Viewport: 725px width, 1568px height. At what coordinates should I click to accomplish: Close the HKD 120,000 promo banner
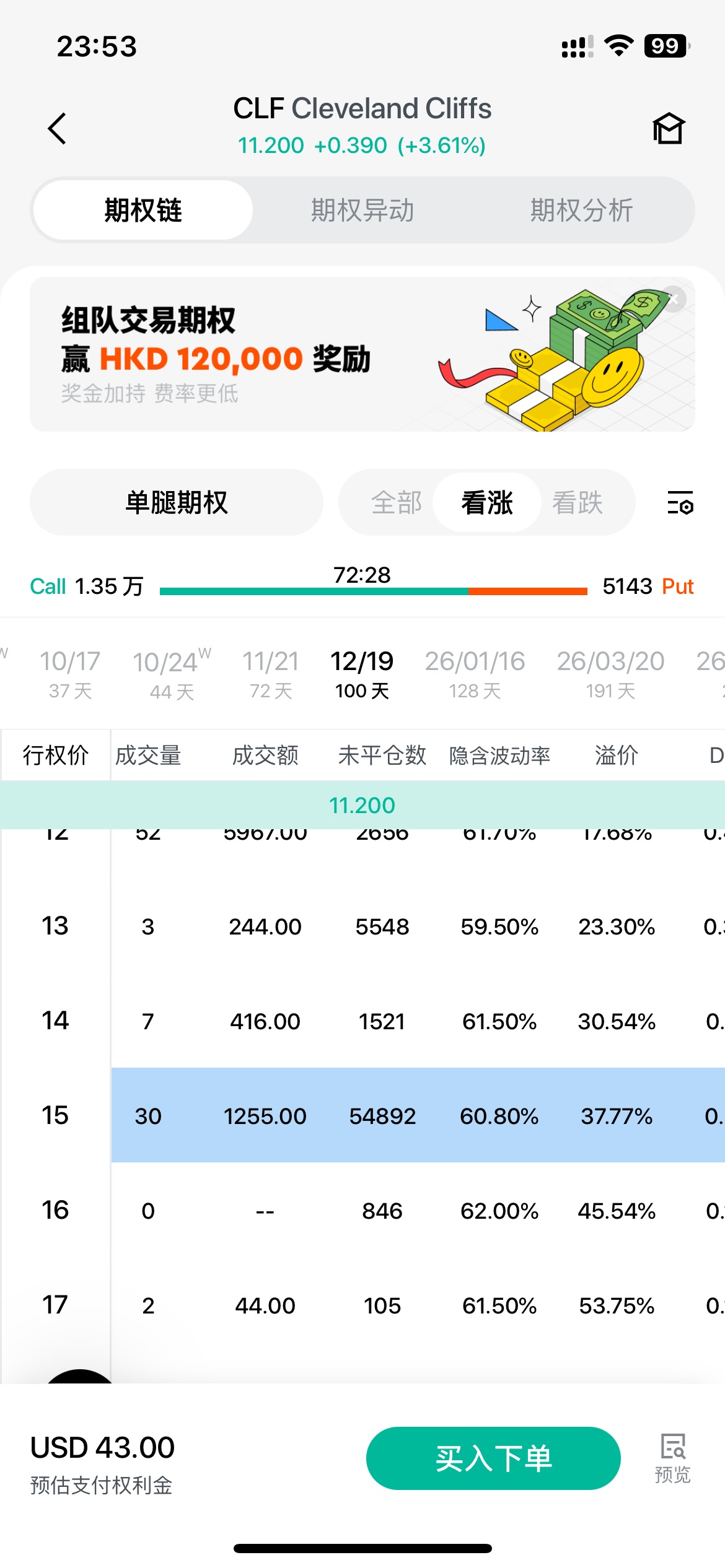[674, 299]
